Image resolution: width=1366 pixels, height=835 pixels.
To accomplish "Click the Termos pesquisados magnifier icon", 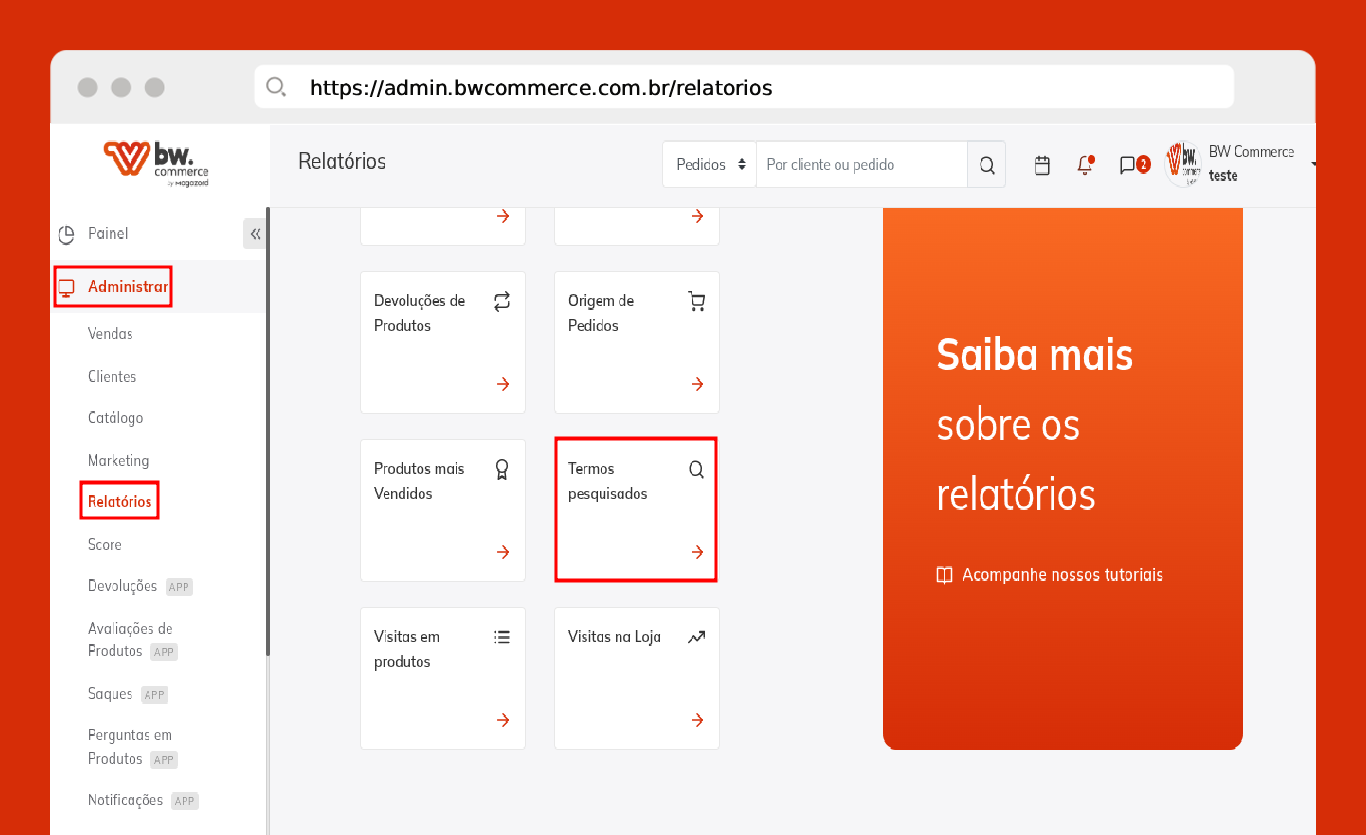I will pos(697,469).
